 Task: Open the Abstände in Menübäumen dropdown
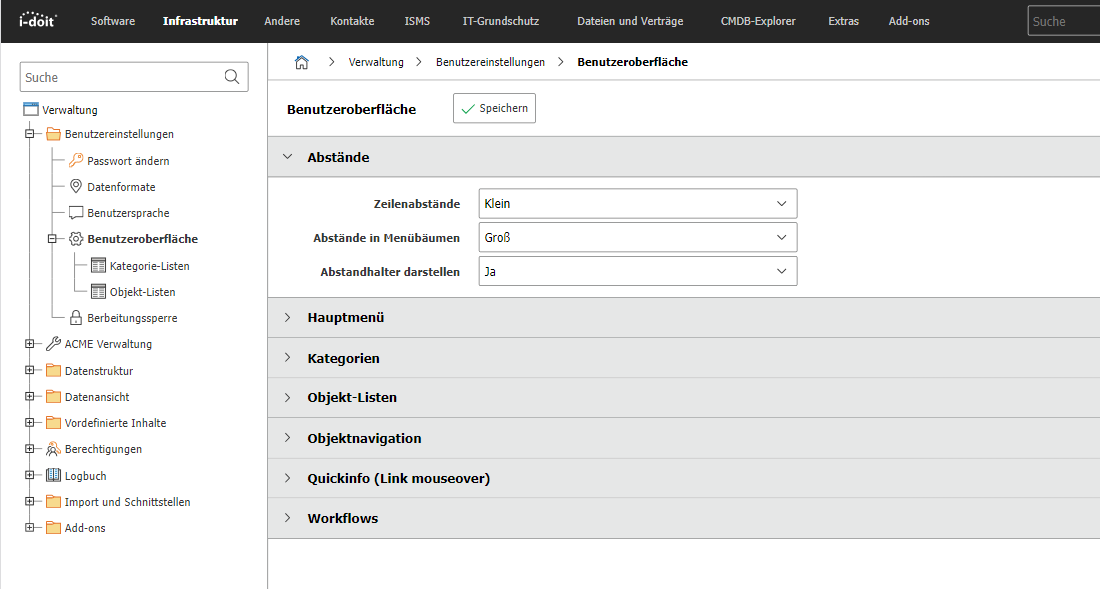pos(638,238)
